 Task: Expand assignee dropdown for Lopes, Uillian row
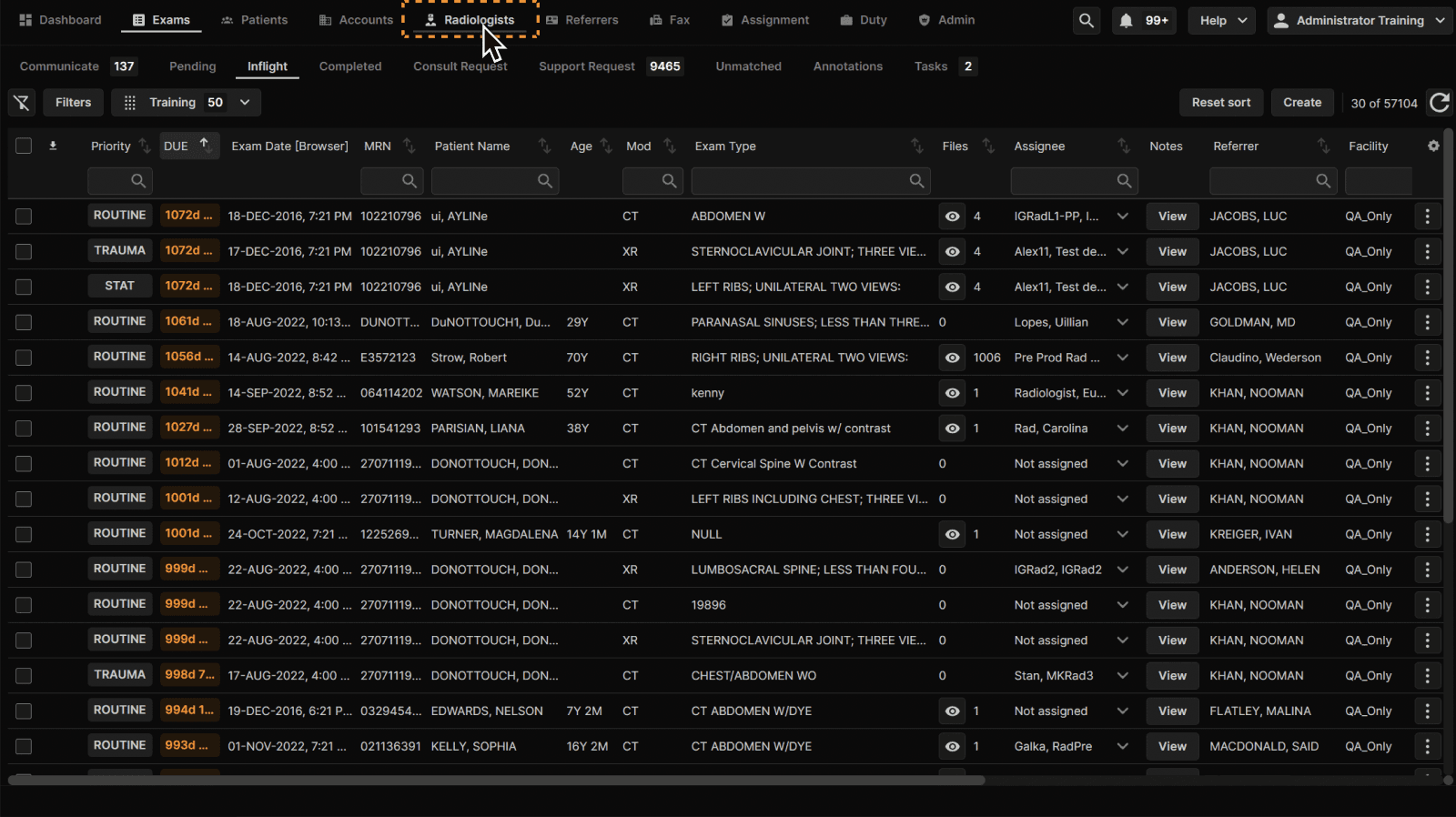1123,322
